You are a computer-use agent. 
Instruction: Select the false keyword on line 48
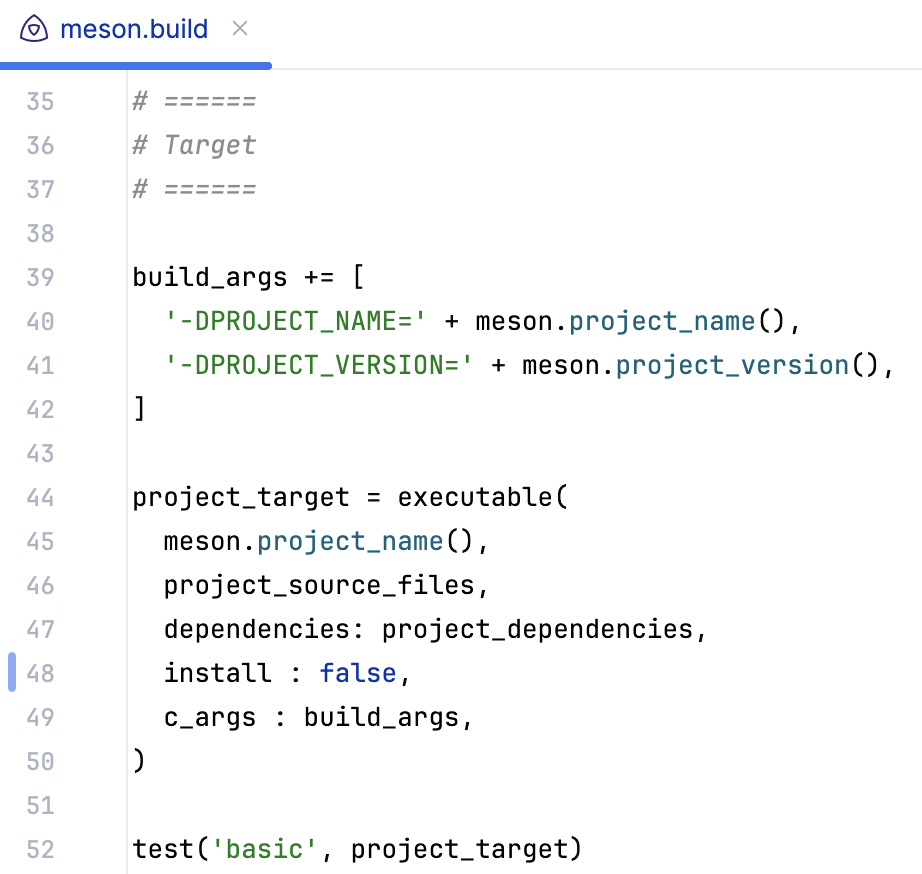(358, 673)
